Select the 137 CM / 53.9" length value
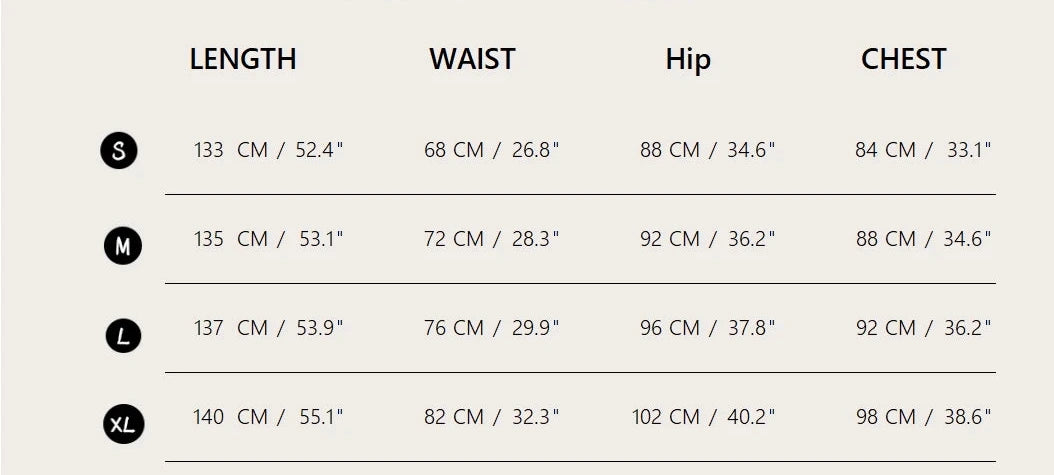Image resolution: width=1054 pixels, height=475 pixels. tap(268, 328)
